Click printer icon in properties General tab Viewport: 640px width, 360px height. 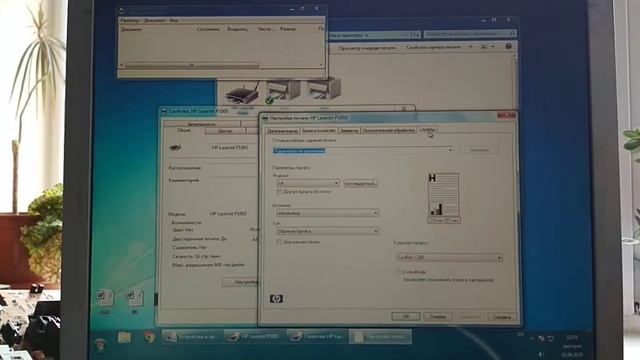click(176, 147)
